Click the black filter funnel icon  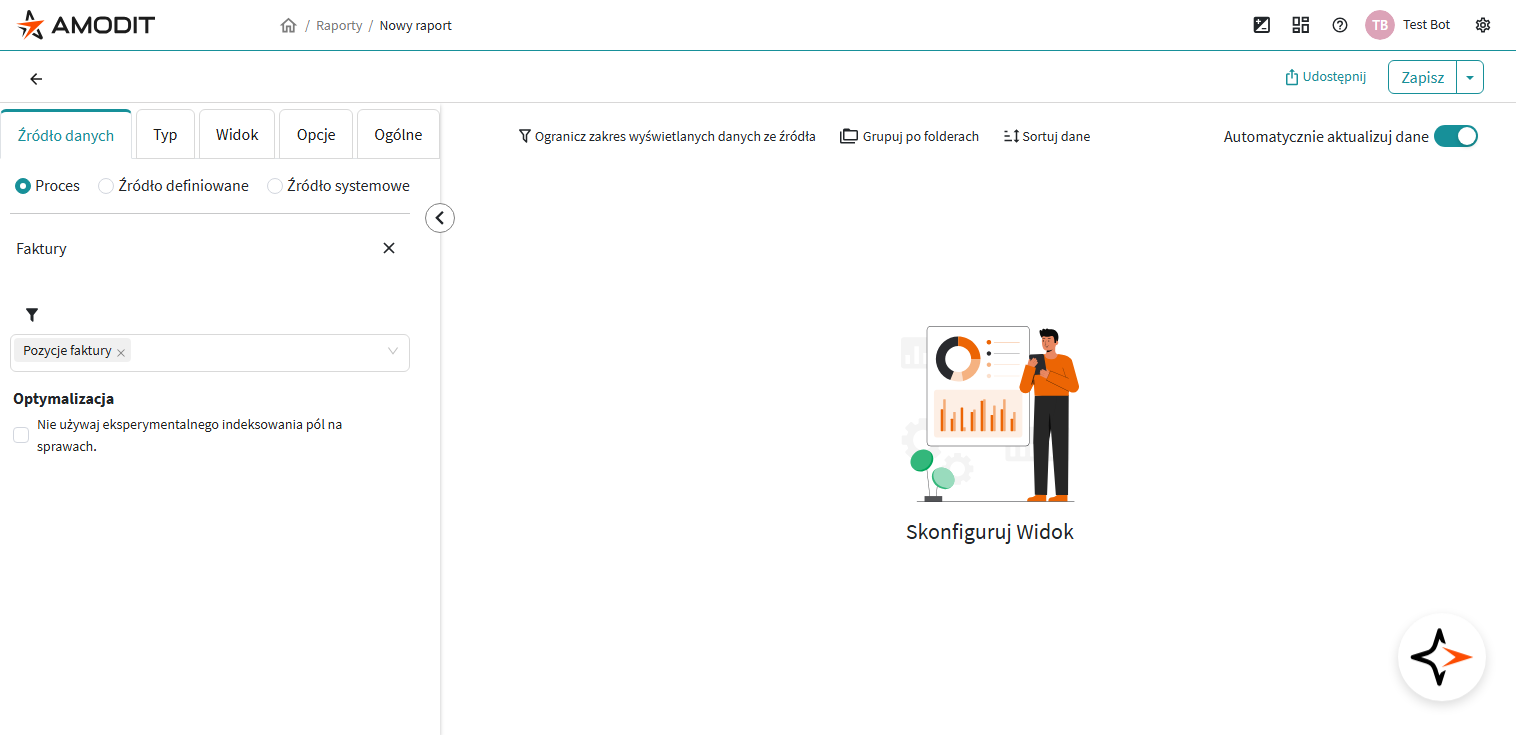(32, 315)
